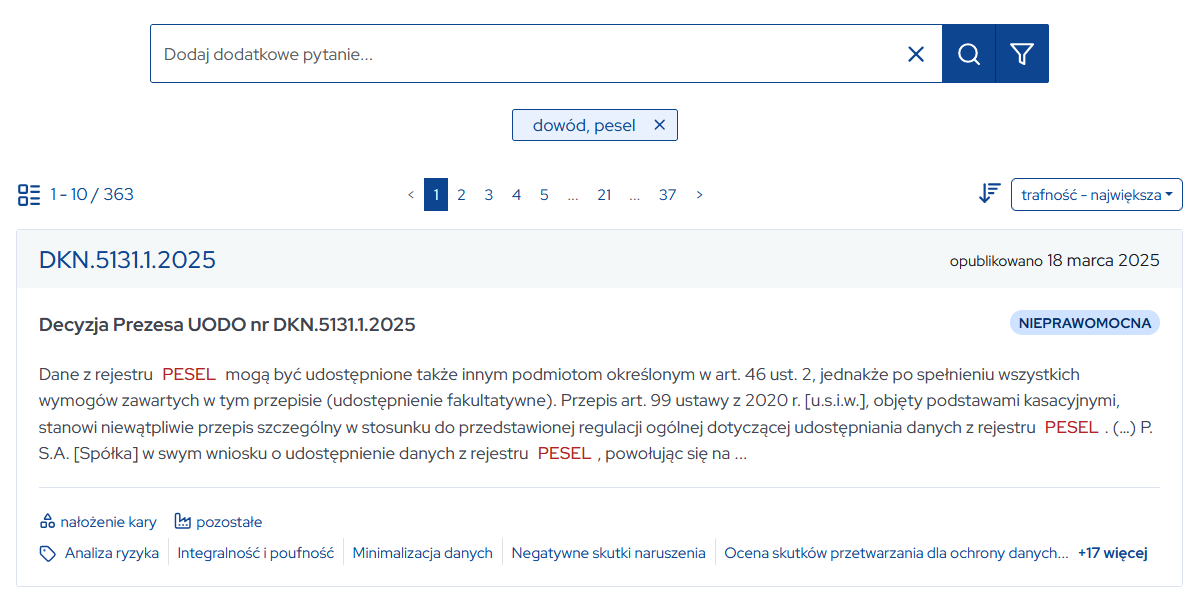
Task: Remove the "dowód, pesel" search tag
Action: pos(659,125)
